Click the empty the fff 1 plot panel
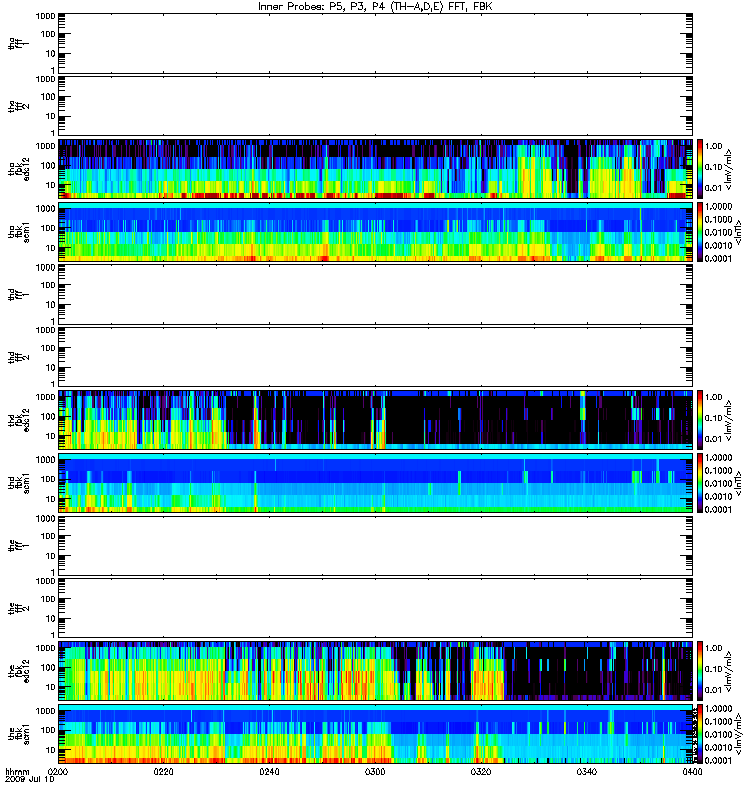Viewport: 750px width, 800px height. 376,545
